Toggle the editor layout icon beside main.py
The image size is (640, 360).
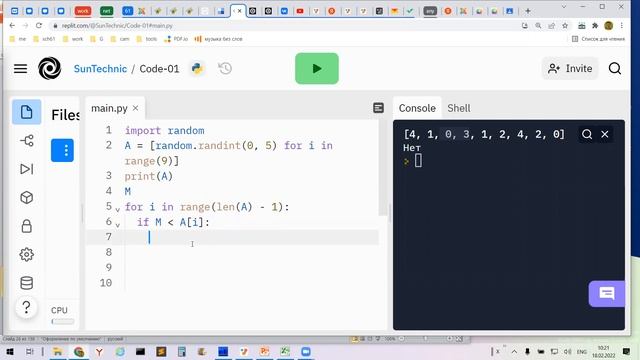378,107
